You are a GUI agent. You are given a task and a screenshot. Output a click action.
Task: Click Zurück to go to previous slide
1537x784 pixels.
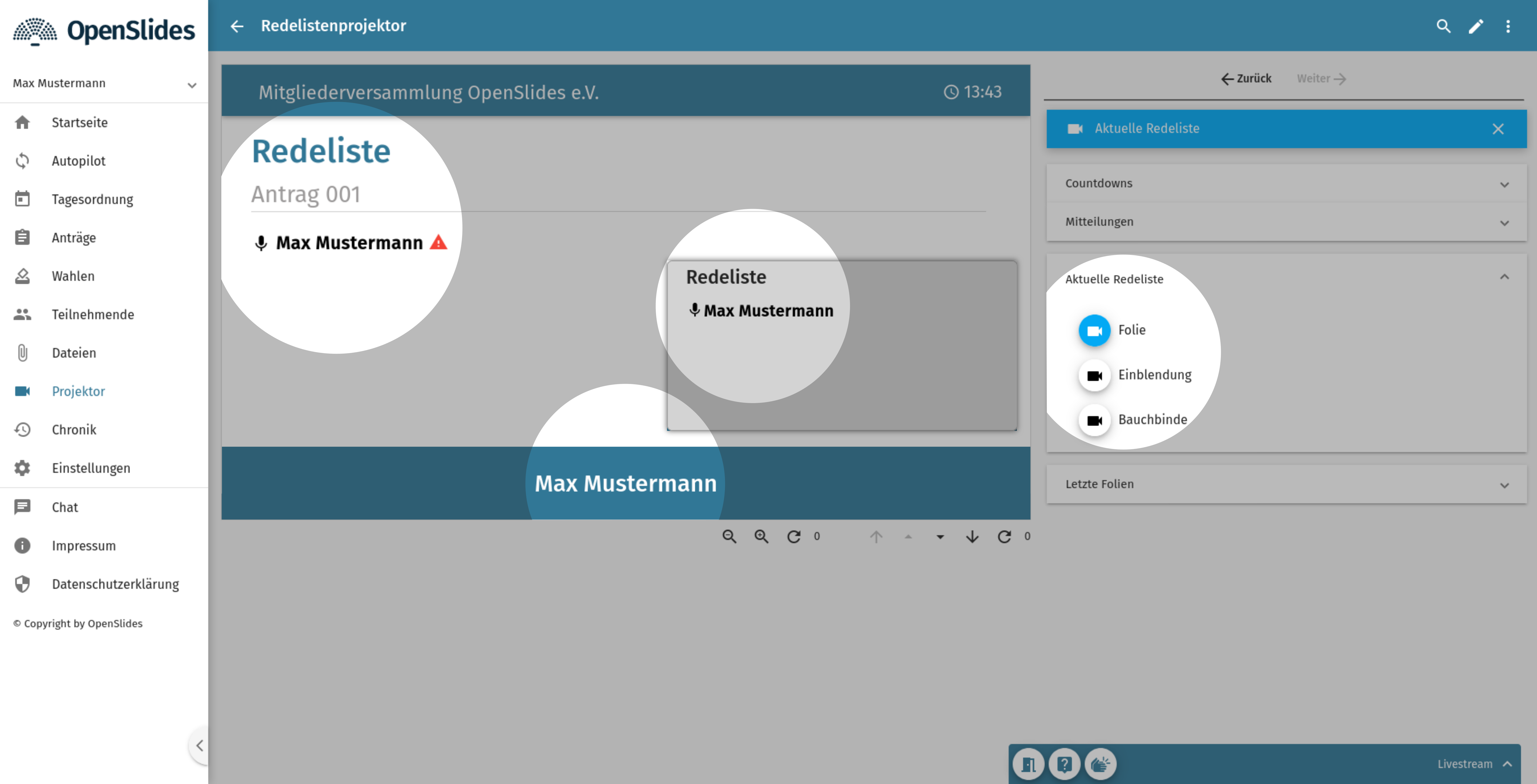click(x=1246, y=79)
